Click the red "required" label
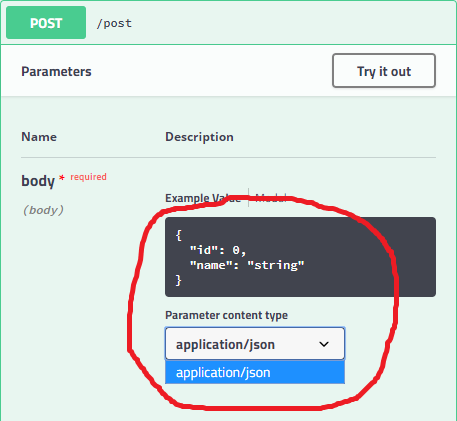 click(x=88, y=177)
